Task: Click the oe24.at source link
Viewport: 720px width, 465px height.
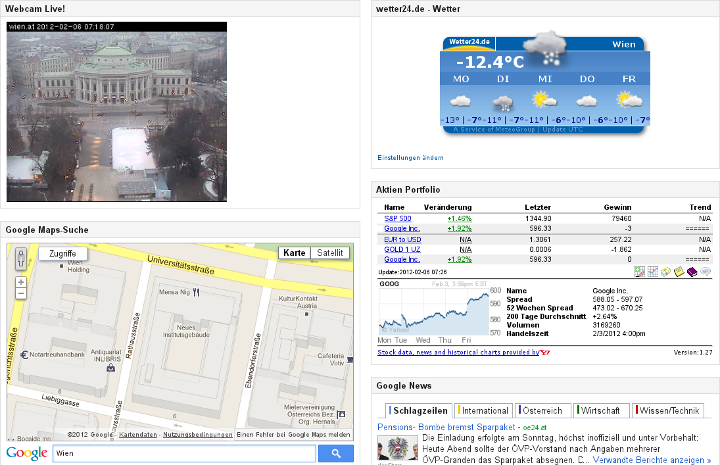Action: tap(534, 427)
